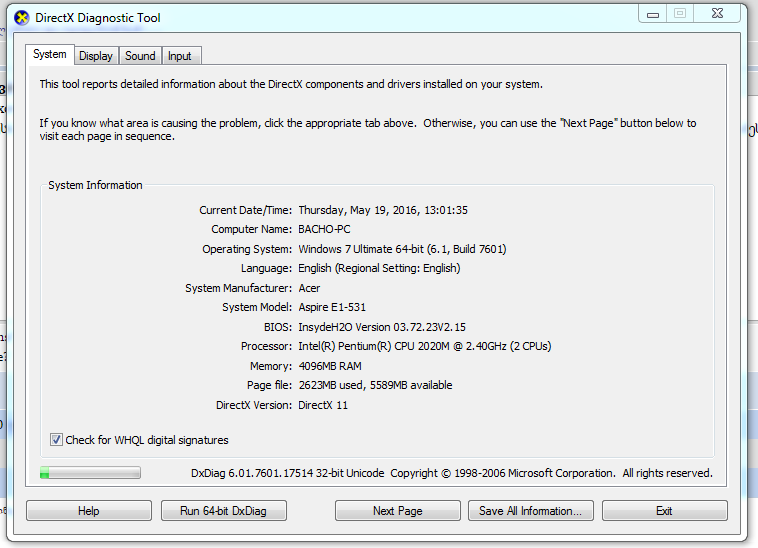Click the green loading progress bar
758x548 pixels.
tap(90, 473)
